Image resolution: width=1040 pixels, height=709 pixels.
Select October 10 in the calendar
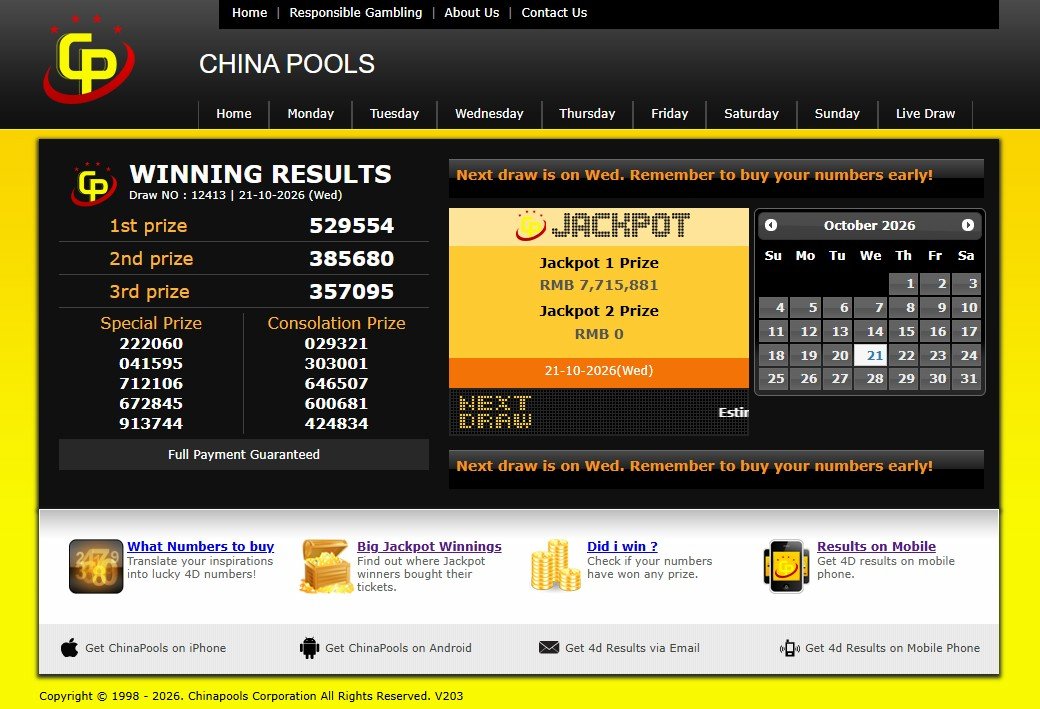click(x=966, y=308)
